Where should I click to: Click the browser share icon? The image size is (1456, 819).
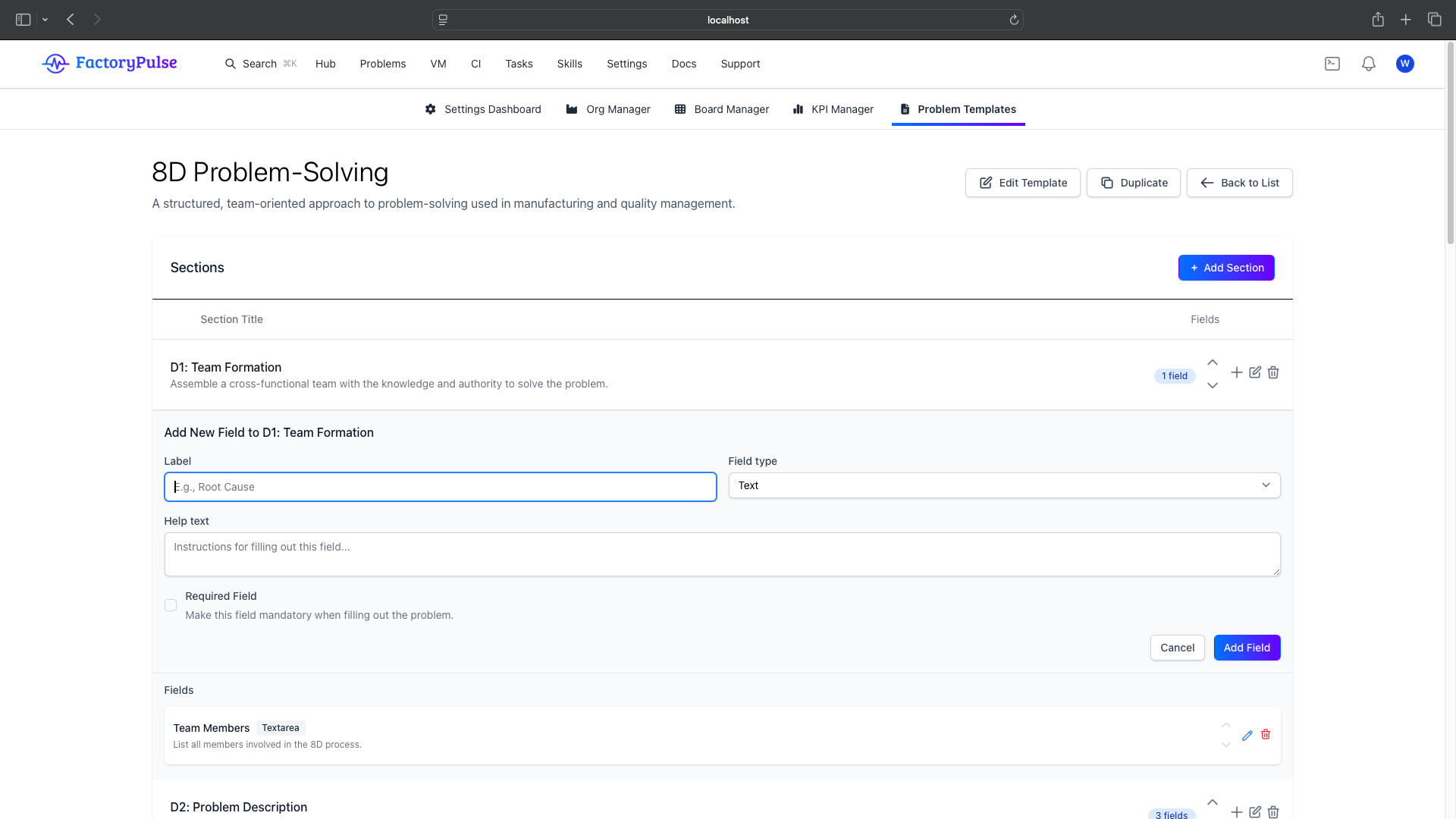[1378, 20]
